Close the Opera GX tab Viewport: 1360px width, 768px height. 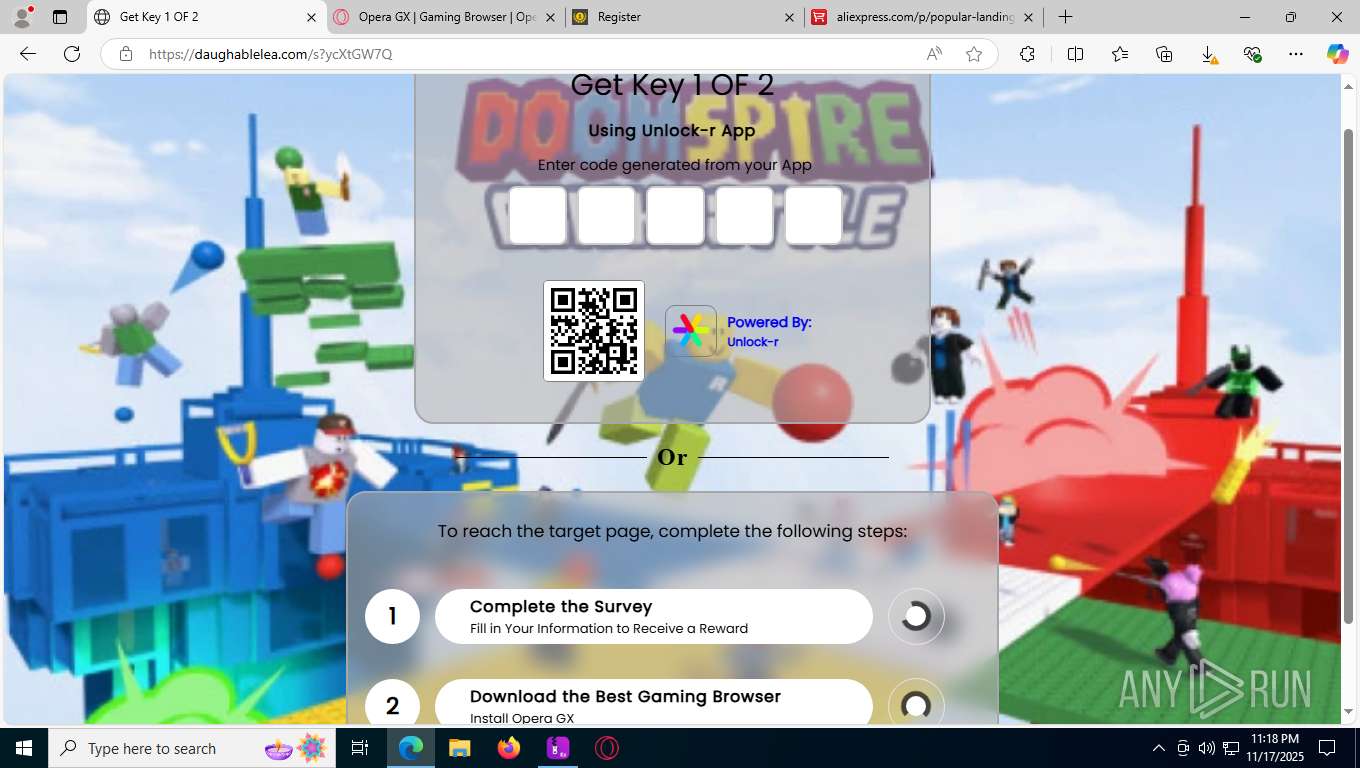click(x=550, y=17)
